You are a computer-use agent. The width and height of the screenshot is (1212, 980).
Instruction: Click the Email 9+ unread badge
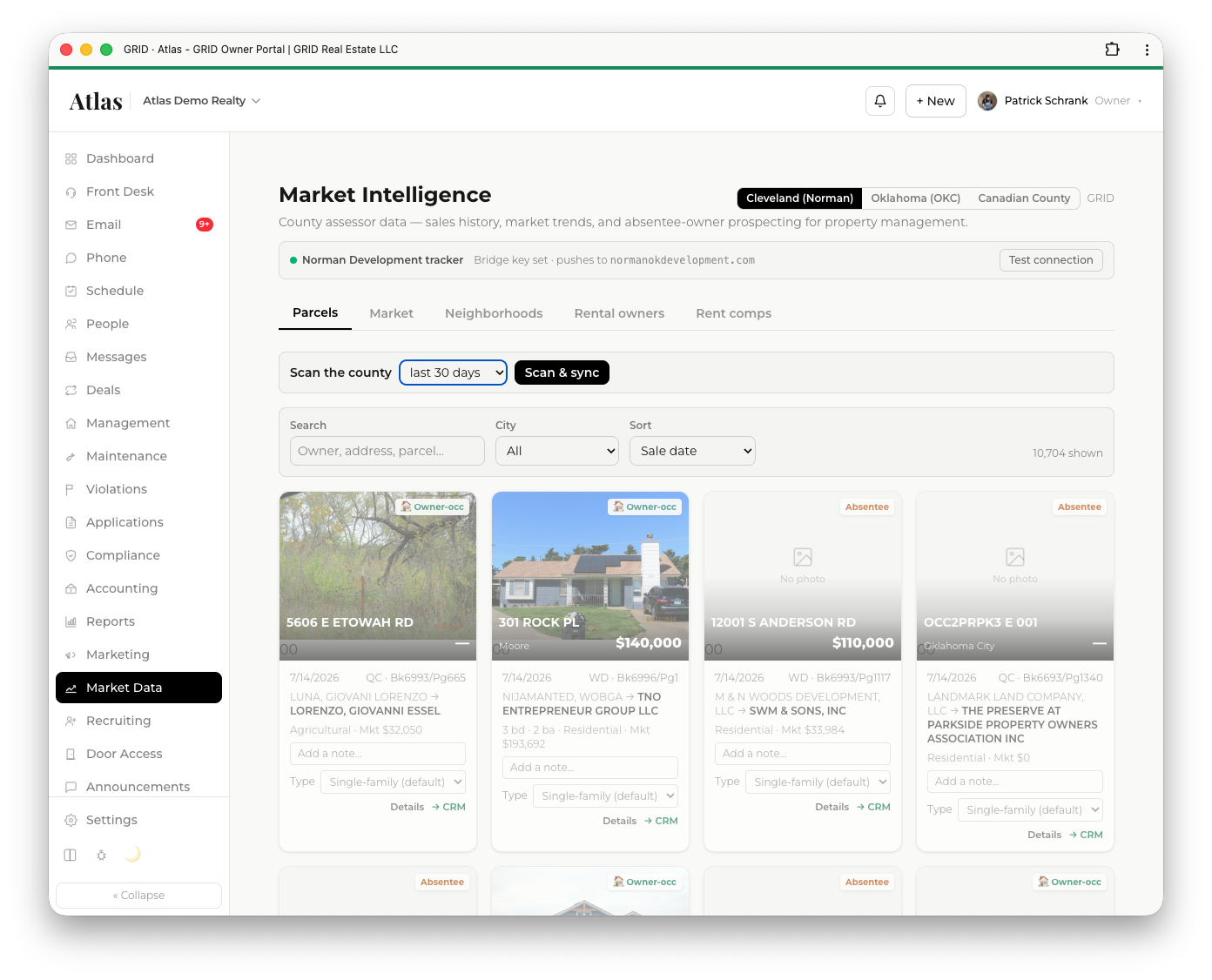tap(205, 225)
